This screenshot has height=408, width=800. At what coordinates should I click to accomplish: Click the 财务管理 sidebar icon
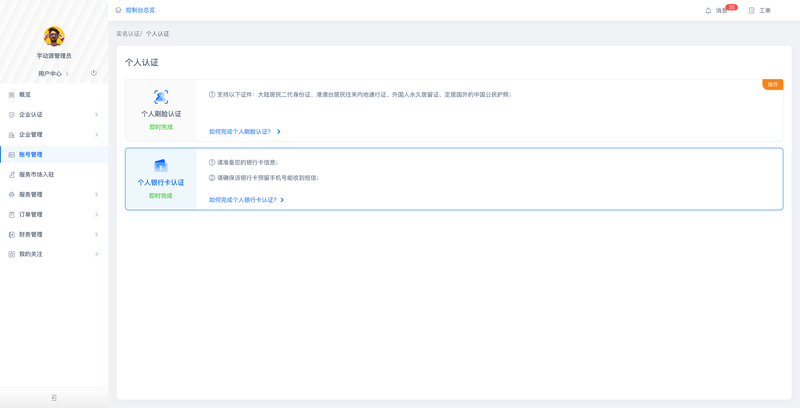click(12, 235)
